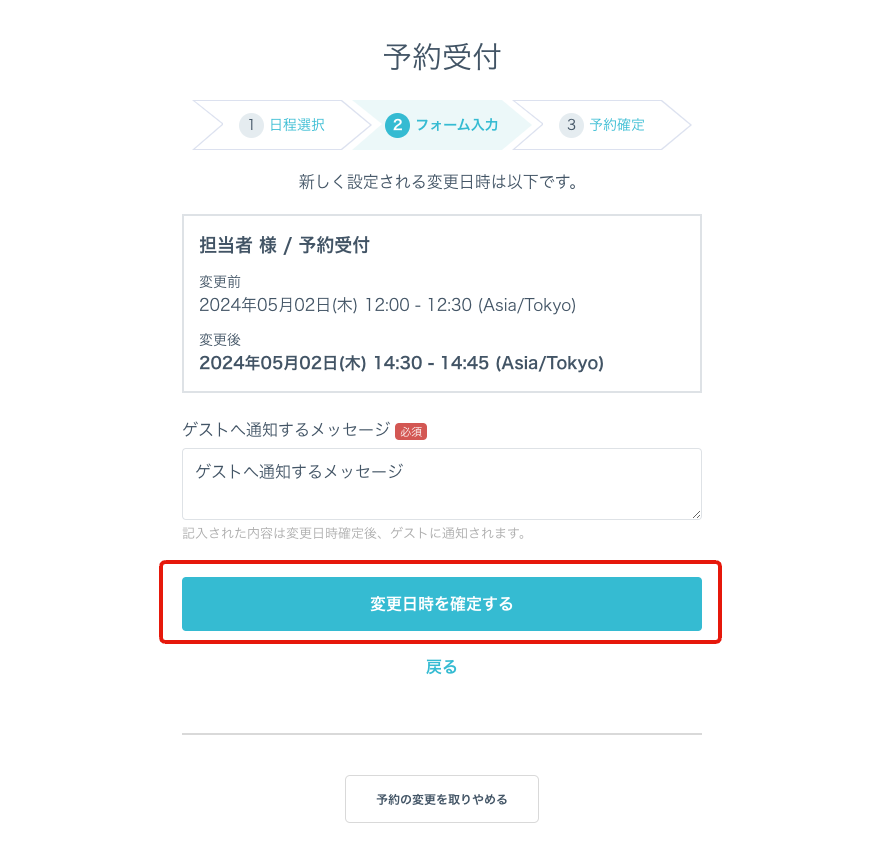877x850 pixels.
Task: Click the 変更後 label in the card
Action: (220, 339)
